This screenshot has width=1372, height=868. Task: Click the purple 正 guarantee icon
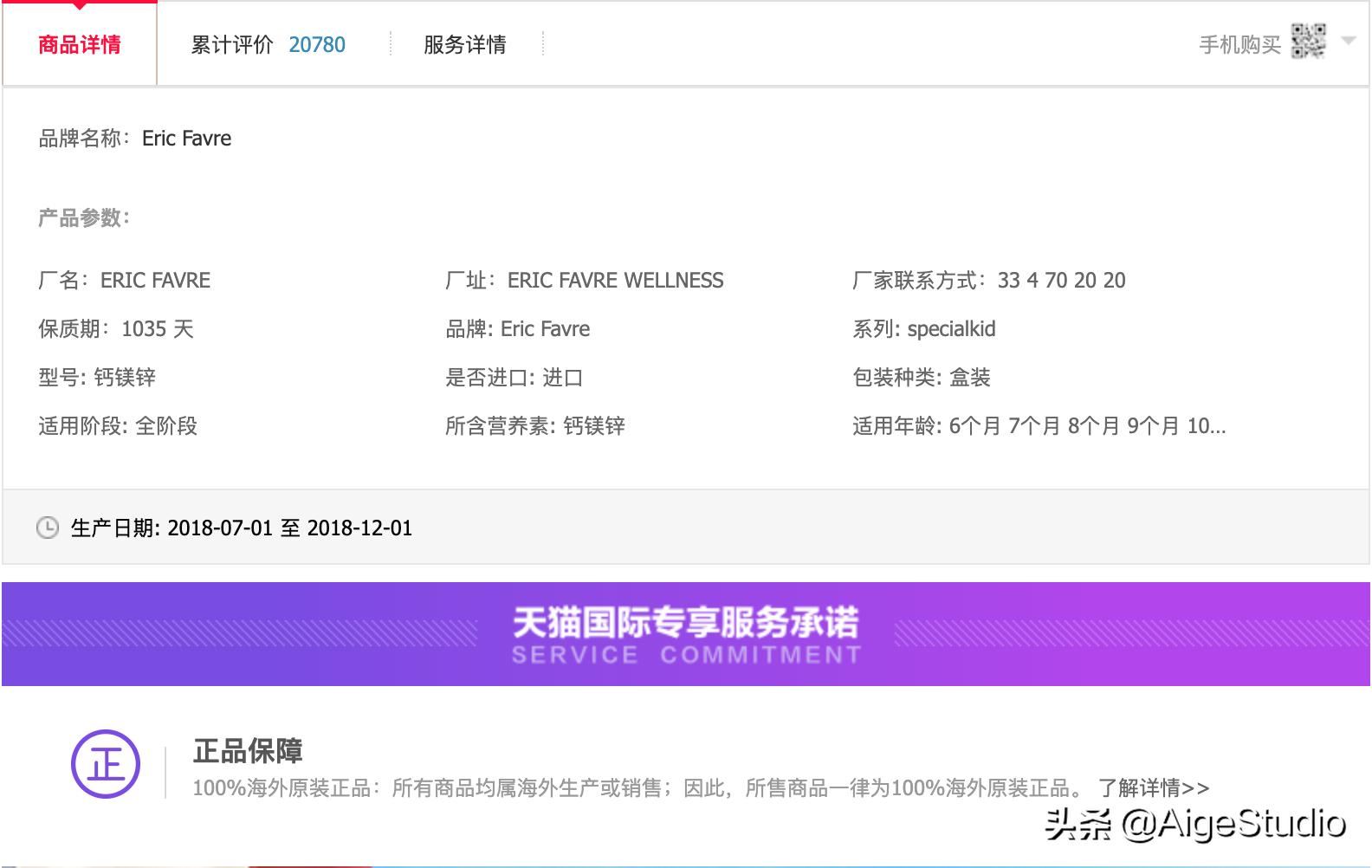tap(106, 764)
